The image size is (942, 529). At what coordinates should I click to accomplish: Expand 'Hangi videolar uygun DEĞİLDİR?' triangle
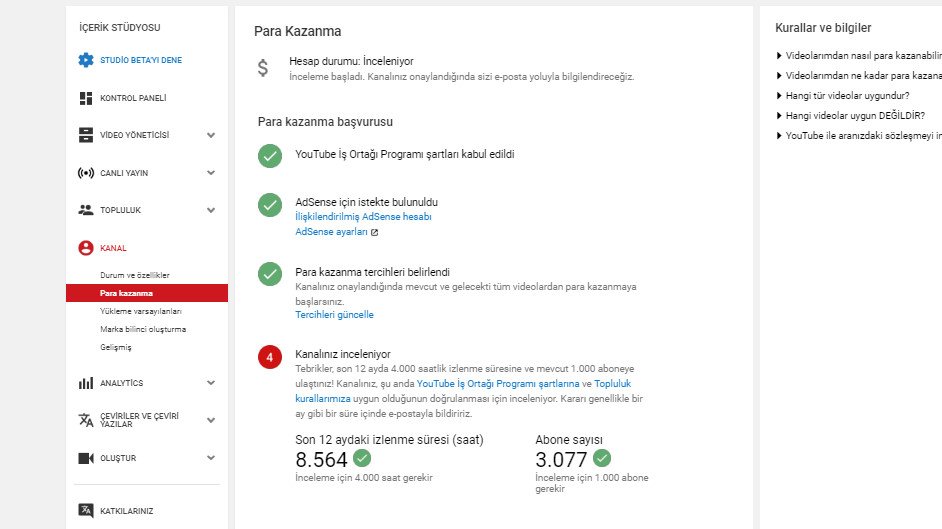(779, 115)
